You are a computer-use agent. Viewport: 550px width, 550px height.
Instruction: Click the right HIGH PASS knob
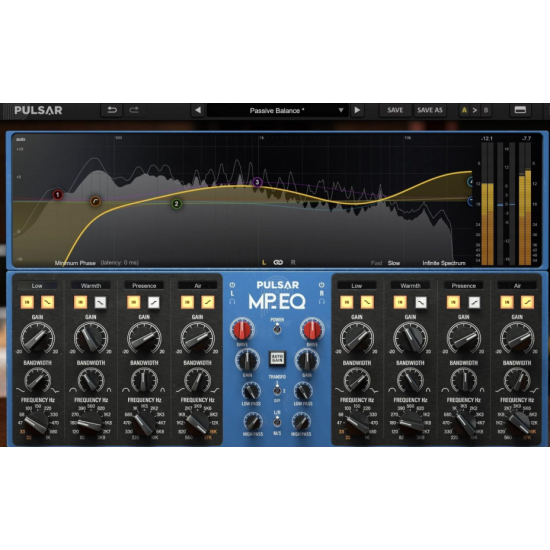[301, 422]
